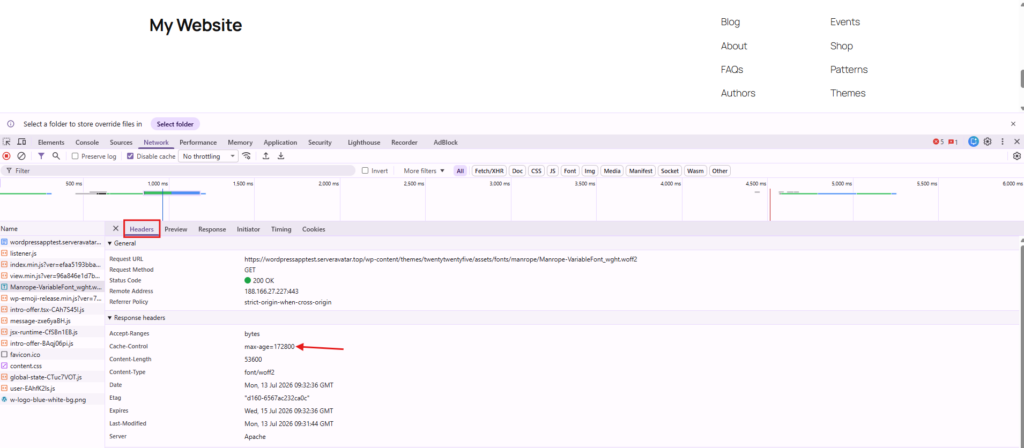Open the blue AI assistance icon
This screenshot has height=448, width=1024.
(973, 142)
